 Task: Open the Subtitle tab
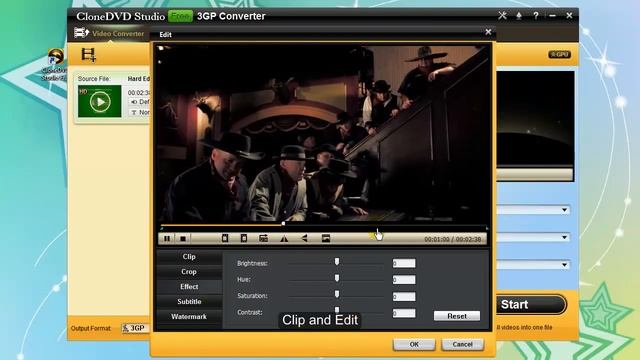click(x=189, y=302)
